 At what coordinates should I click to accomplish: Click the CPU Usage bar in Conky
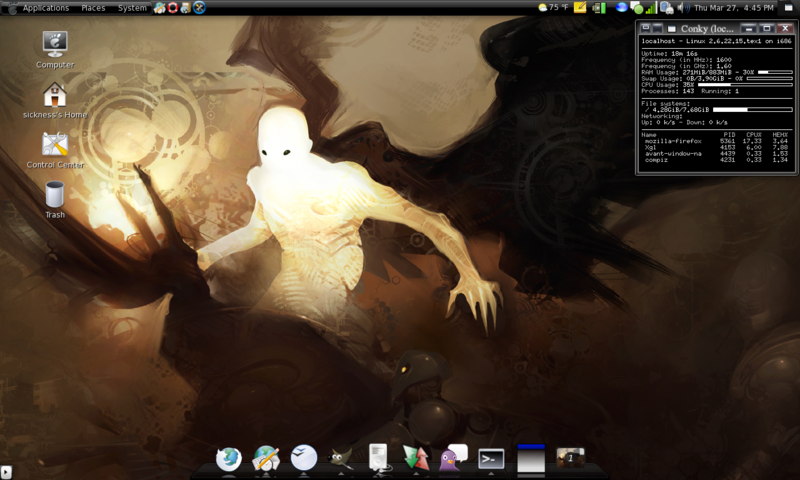point(745,85)
